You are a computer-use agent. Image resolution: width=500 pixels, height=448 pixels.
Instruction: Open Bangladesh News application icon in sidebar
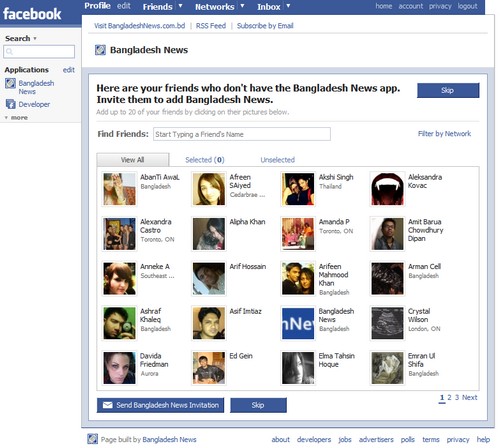point(10,83)
